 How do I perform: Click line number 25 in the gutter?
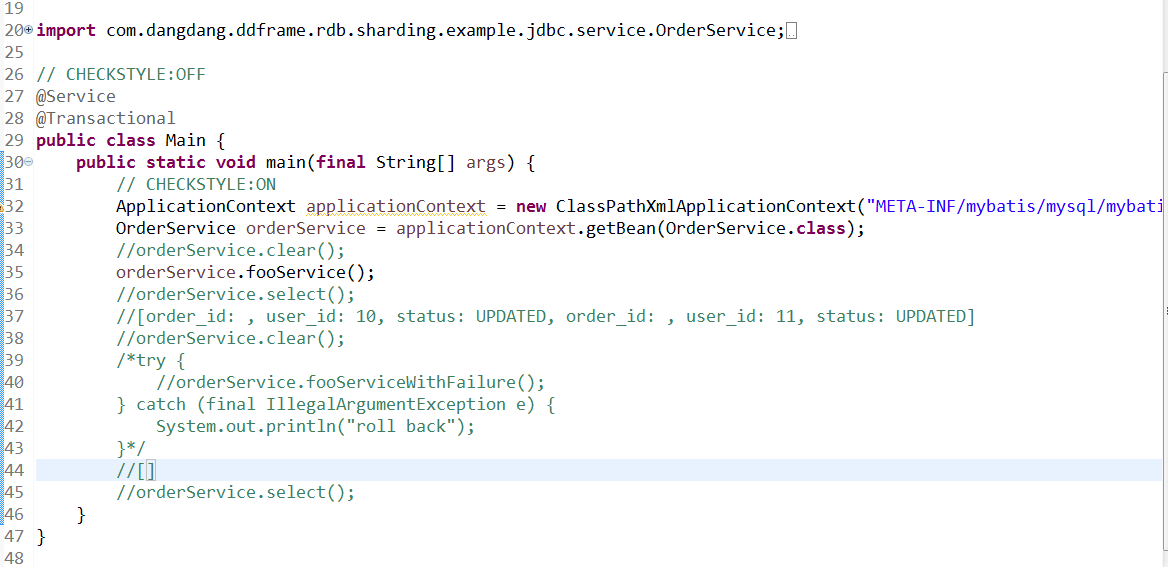point(14,53)
